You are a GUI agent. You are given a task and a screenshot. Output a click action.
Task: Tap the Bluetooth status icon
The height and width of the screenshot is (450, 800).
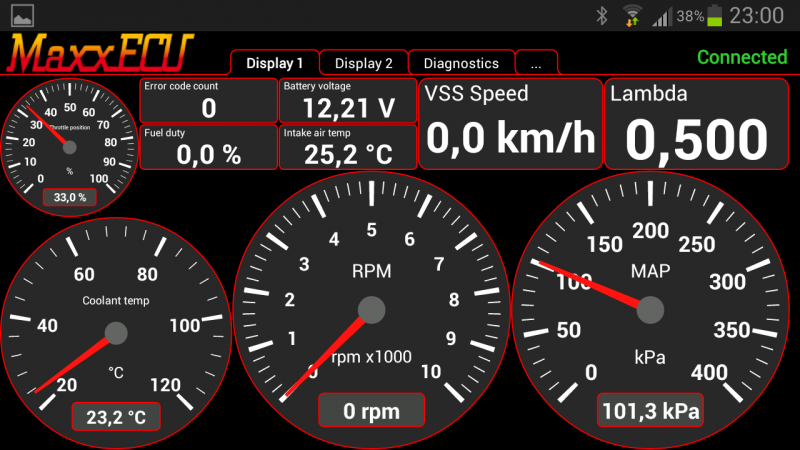pos(602,15)
